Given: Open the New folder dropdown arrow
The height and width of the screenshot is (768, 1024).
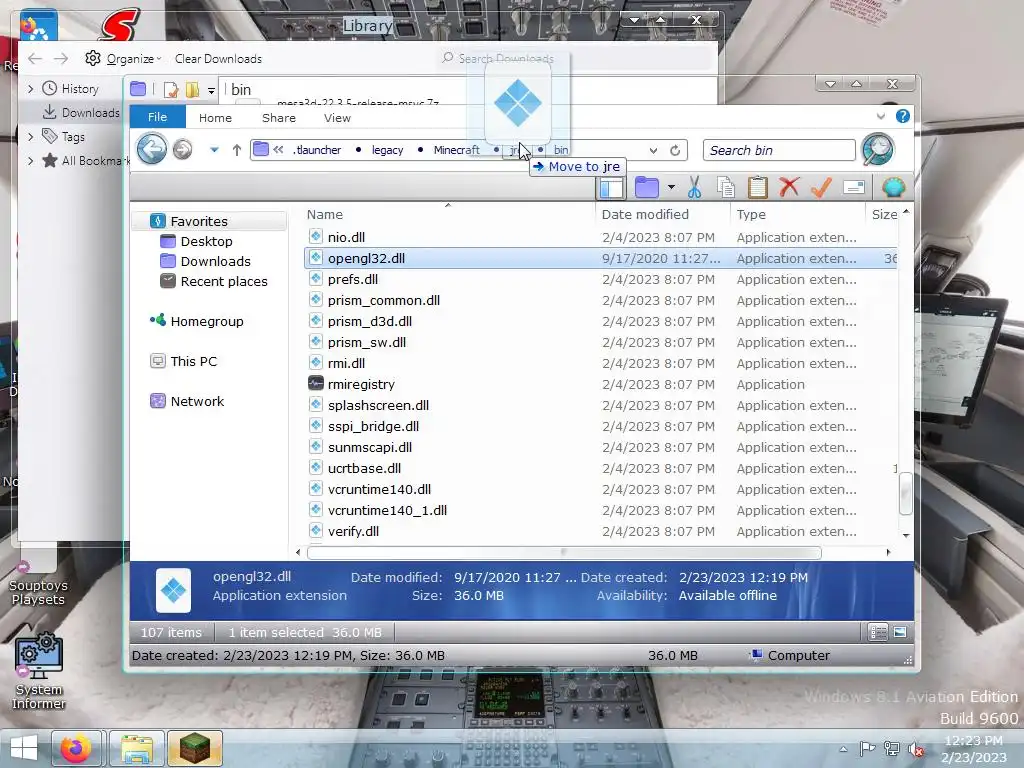Looking at the screenshot, I should tap(671, 187).
